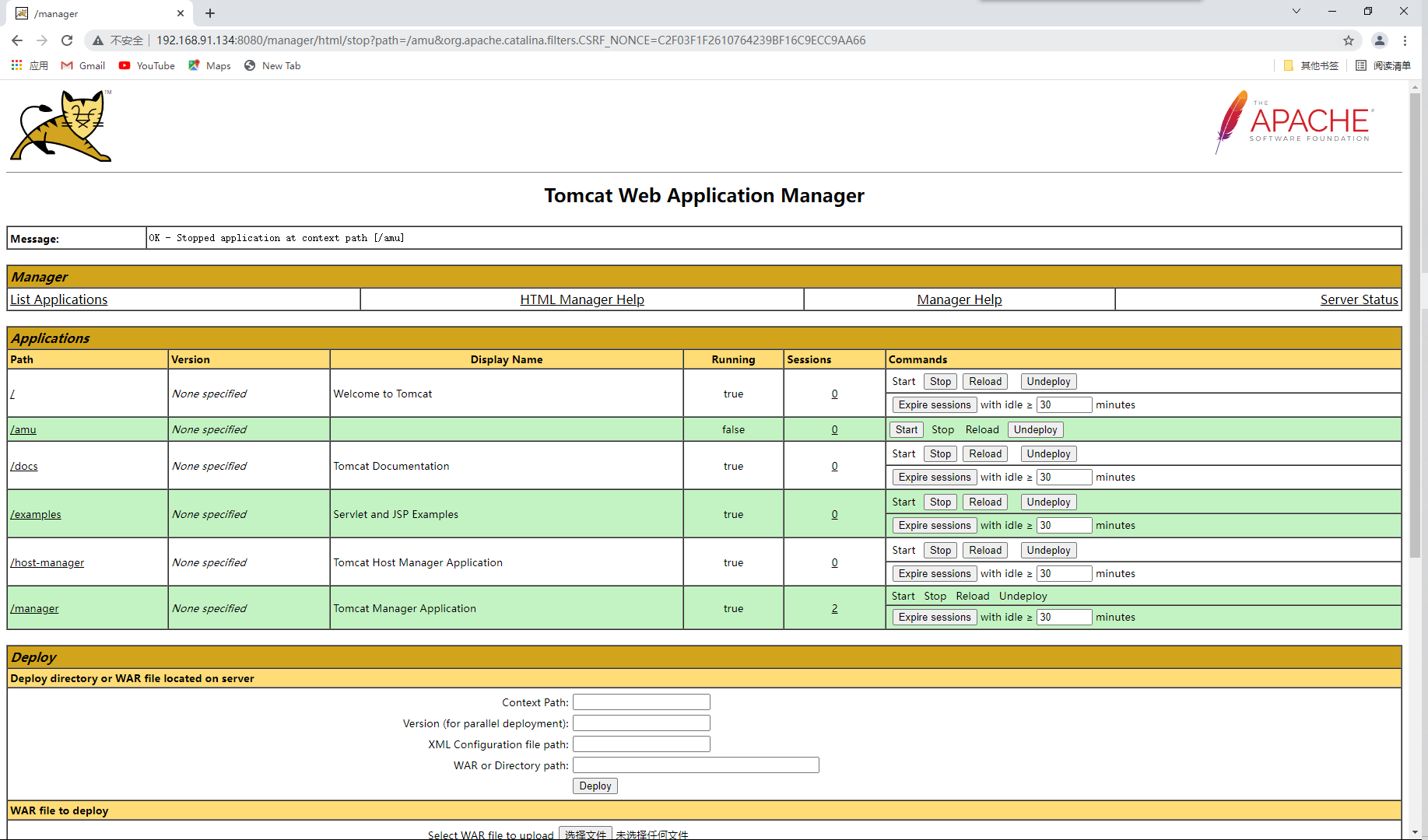Click idle minutes field for root app
This screenshot has width=1428, height=840.
click(1064, 404)
